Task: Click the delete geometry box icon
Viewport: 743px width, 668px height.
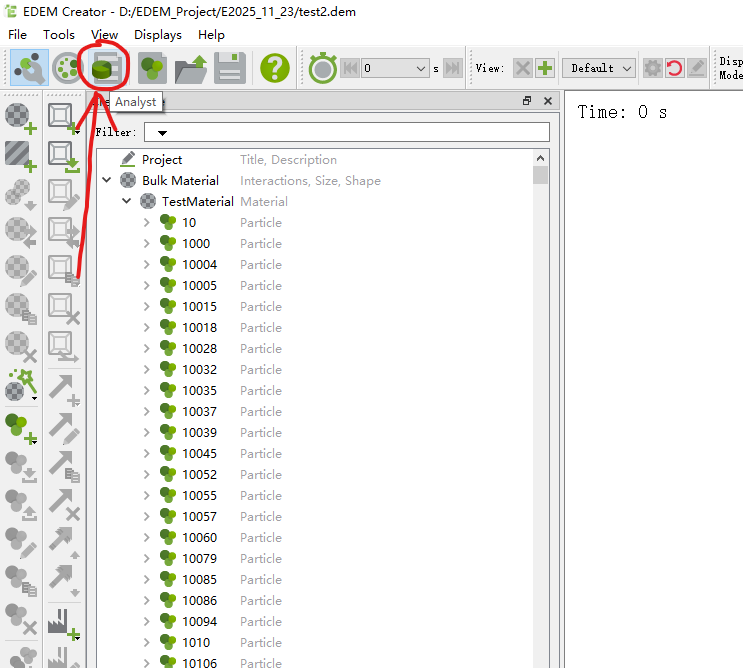Action: coord(63,308)
